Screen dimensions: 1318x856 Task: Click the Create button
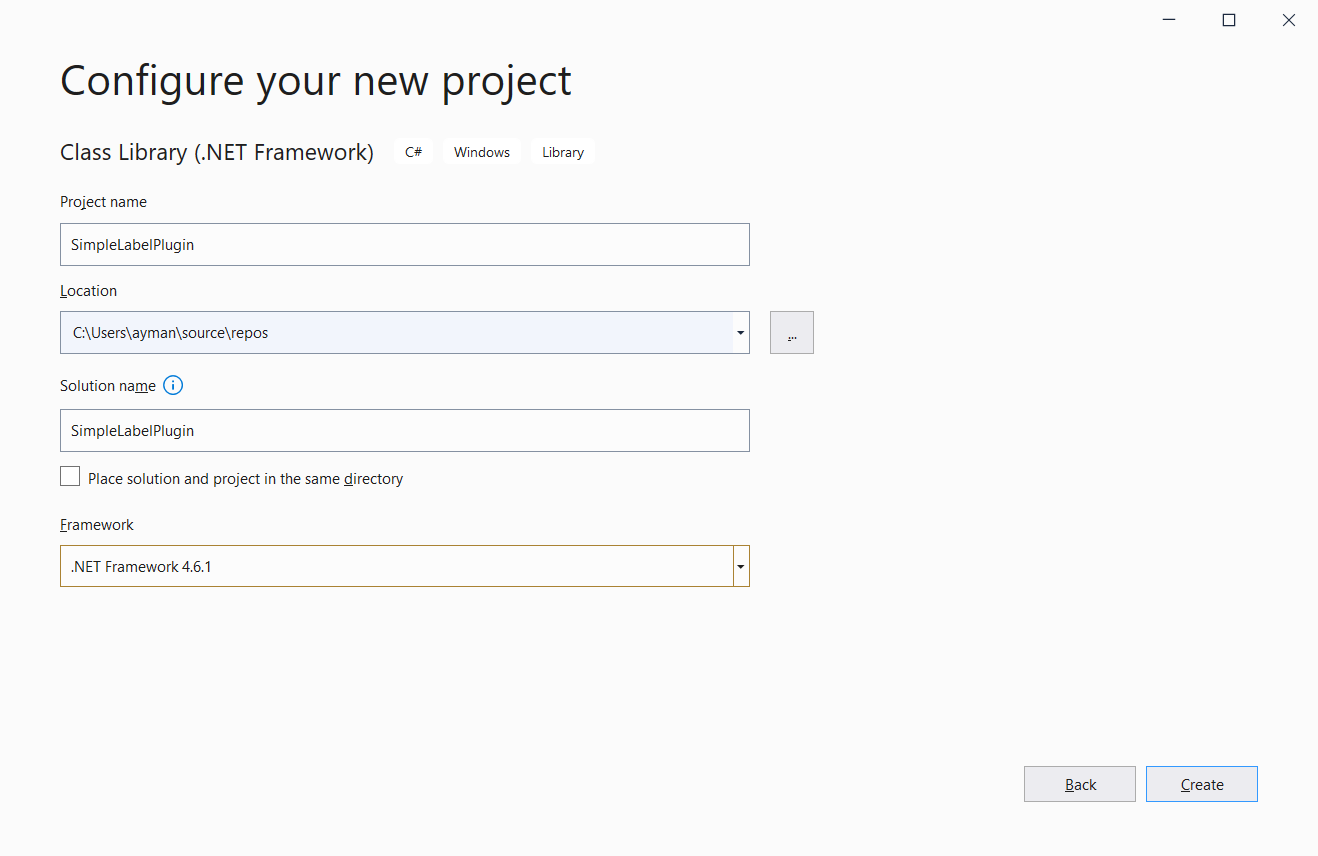click(1201, 785)
